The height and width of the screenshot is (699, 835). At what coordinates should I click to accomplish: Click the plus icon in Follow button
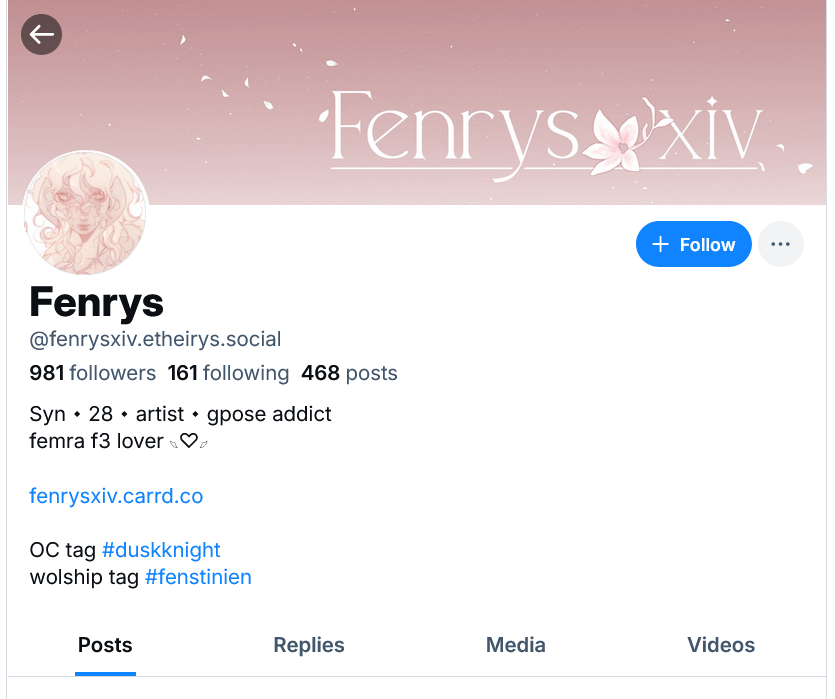660,244
